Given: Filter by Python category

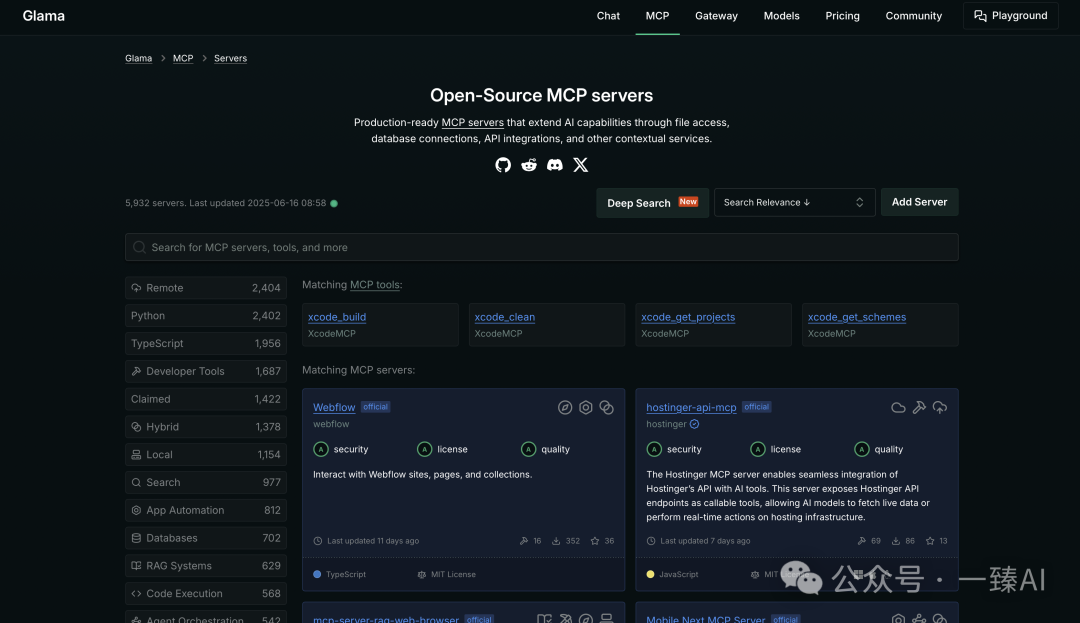Looking at the screenshot, I should (x=206, y=315).
